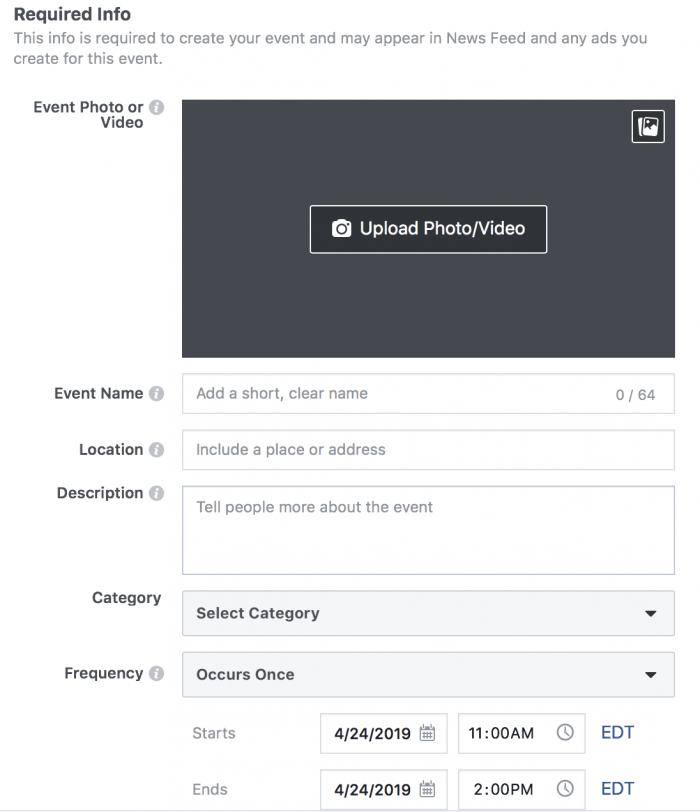Image resolution: width=700 pixels, height=812 pixels.
Task: Click info icon next to Location label
Action: coord(156,450)
